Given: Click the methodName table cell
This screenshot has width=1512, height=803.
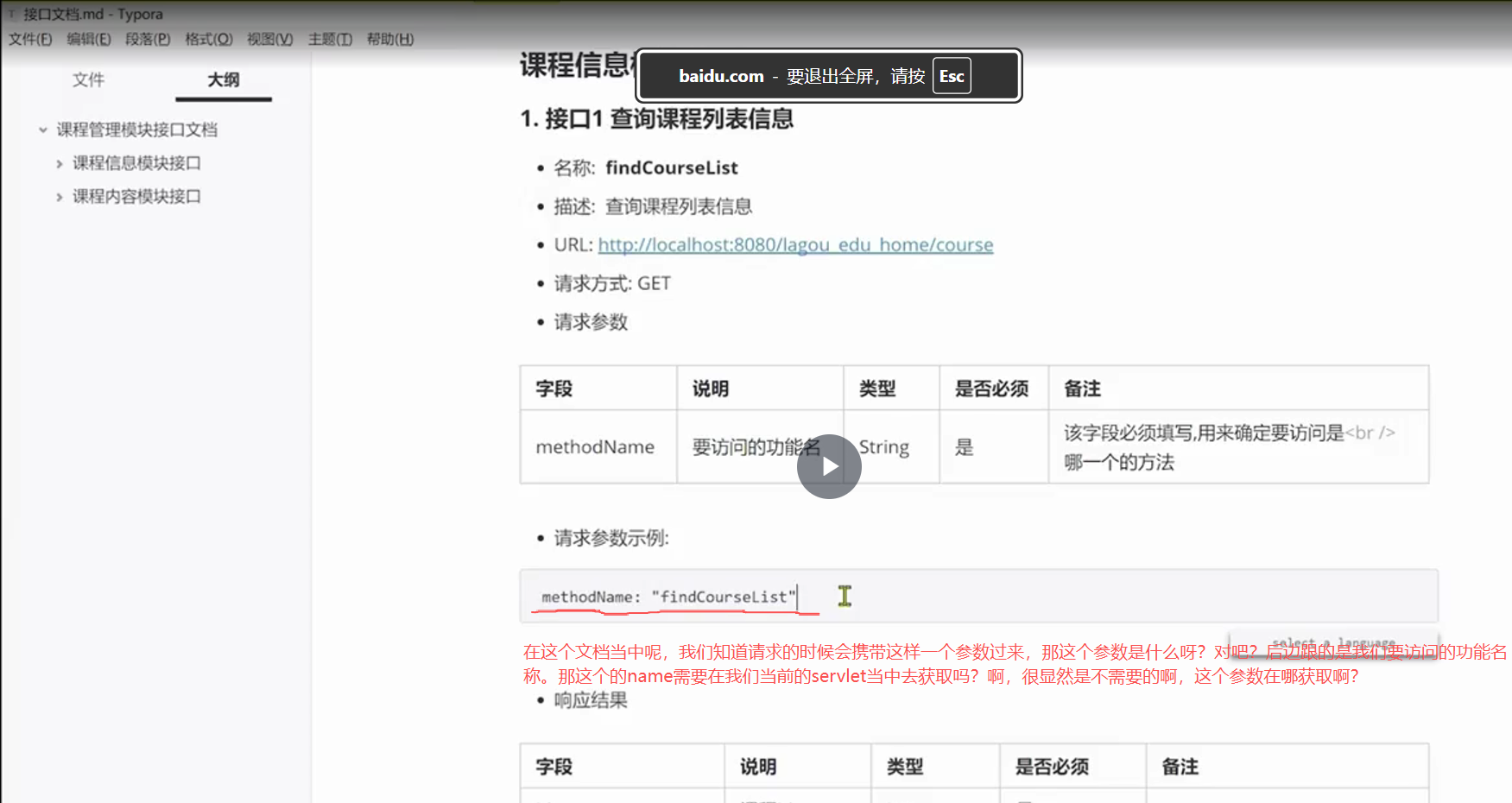Looking at the screenshot, I should tap(598, 446).
